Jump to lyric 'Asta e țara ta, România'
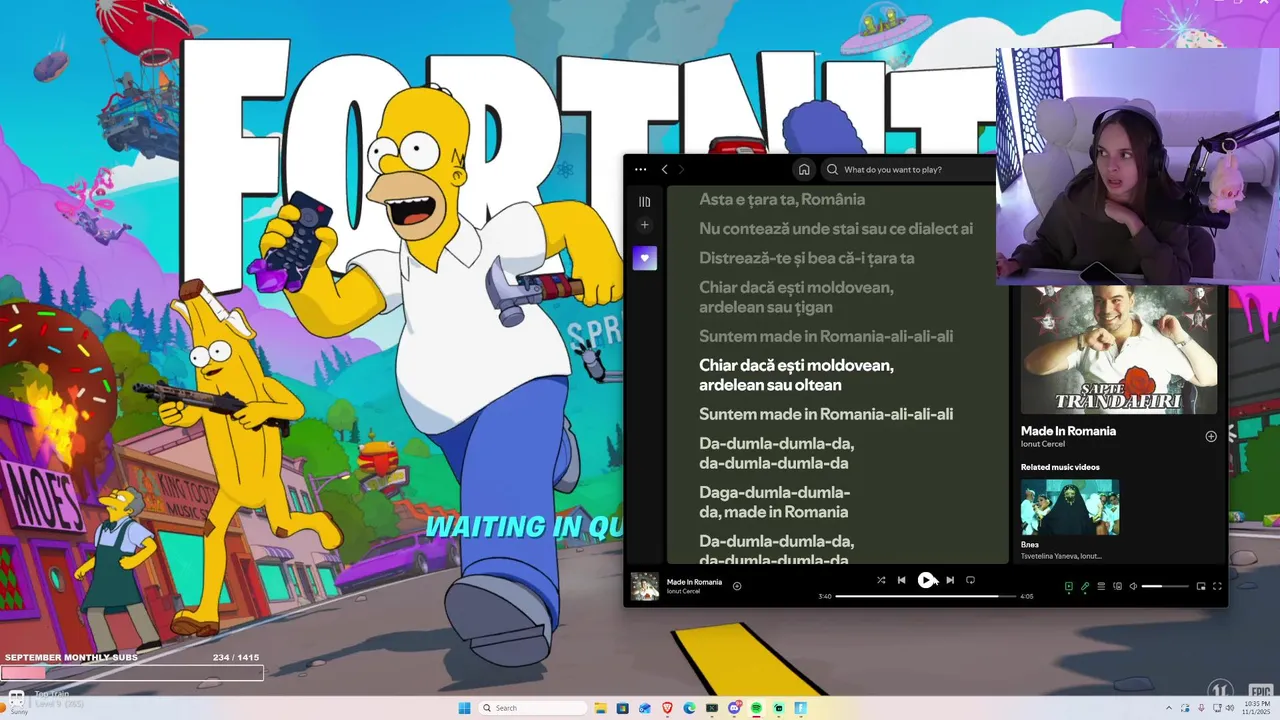1280x720 pixels. point(782,199)
